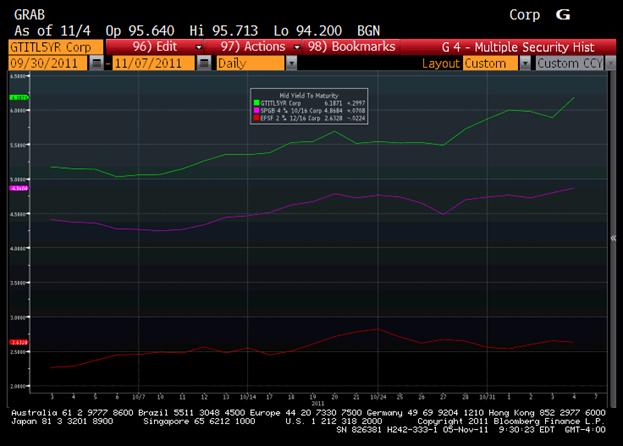
Task: Click 'Mid Yield To Maturity' legend title
Action: point(309,96)
